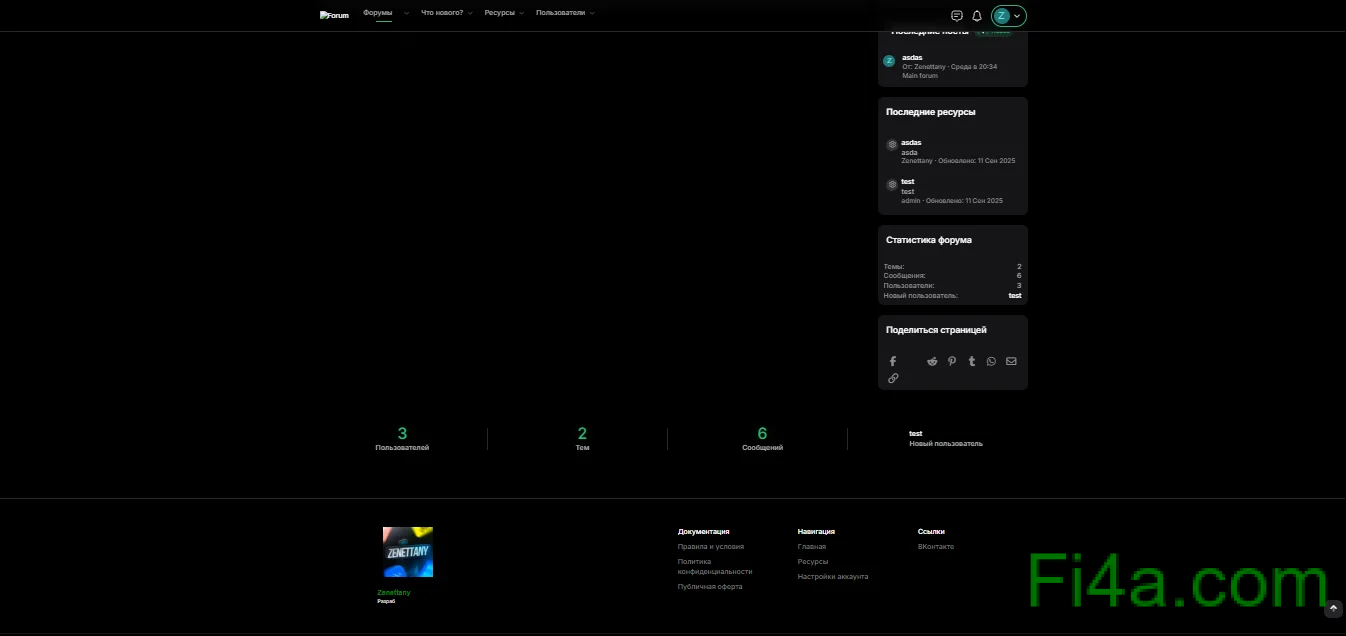1346x636 pixels.
Task: Share page on Reddit
Action: (x=932, y=361)
